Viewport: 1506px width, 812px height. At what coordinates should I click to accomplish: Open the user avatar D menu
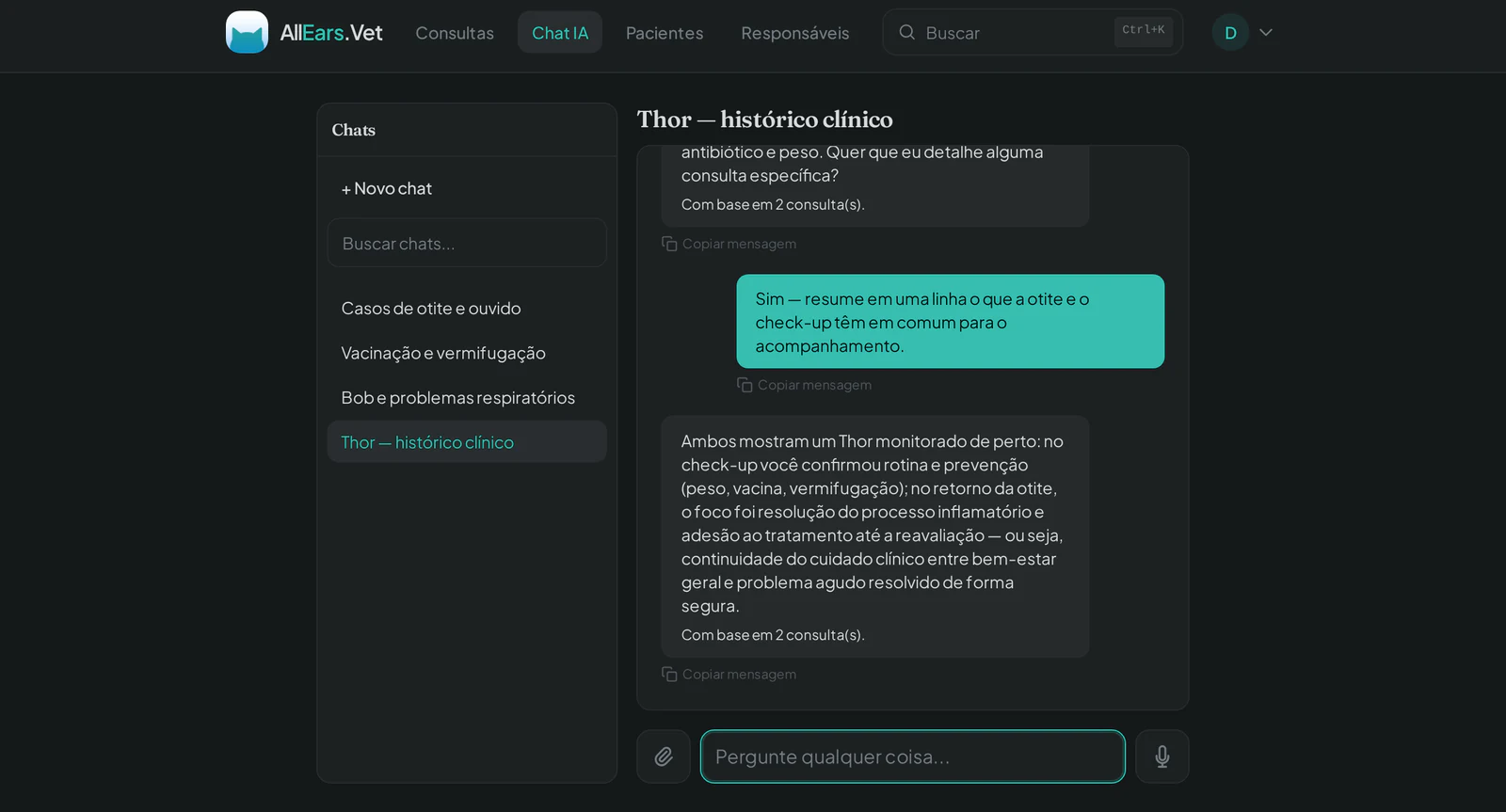[1230, 33]
